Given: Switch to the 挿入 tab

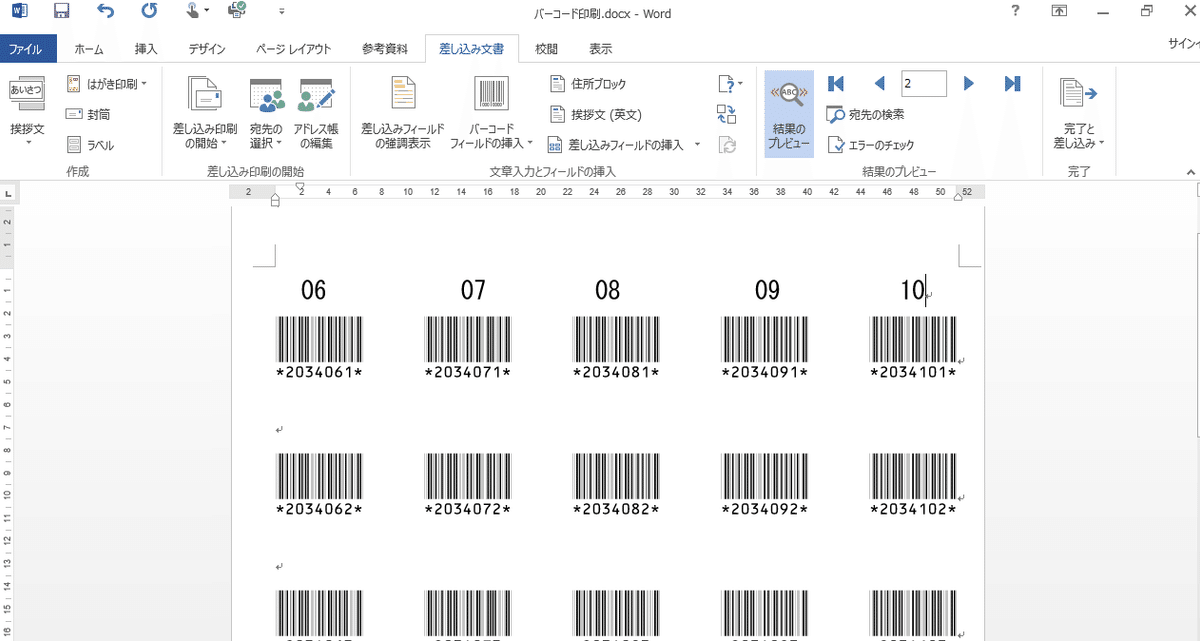Looking at the screenshot, I should click(146, 48).
